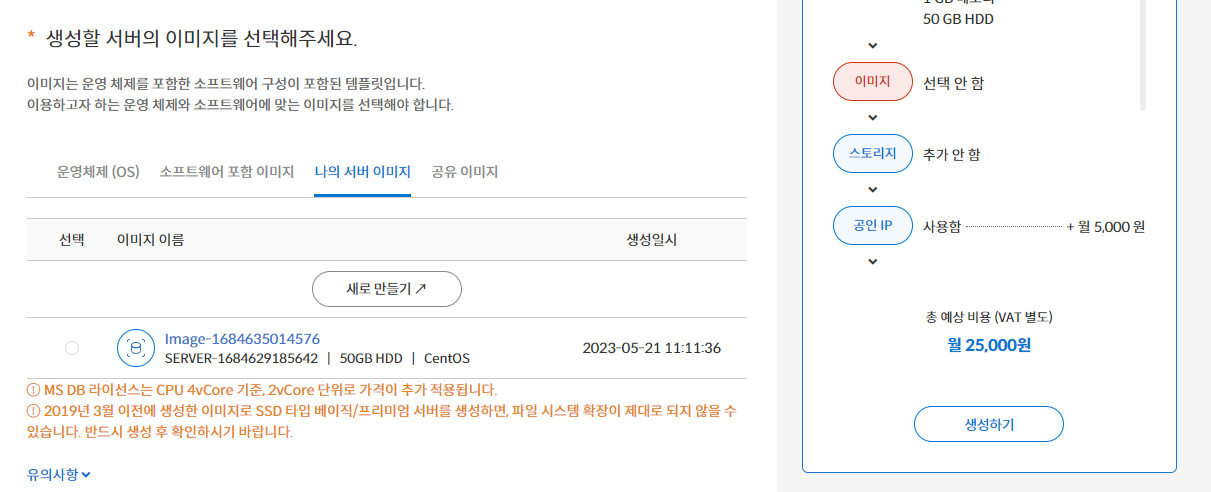Screen dimensions: 1211x492
Task: Click the 생성하기 button
Action: coord(989,424)
